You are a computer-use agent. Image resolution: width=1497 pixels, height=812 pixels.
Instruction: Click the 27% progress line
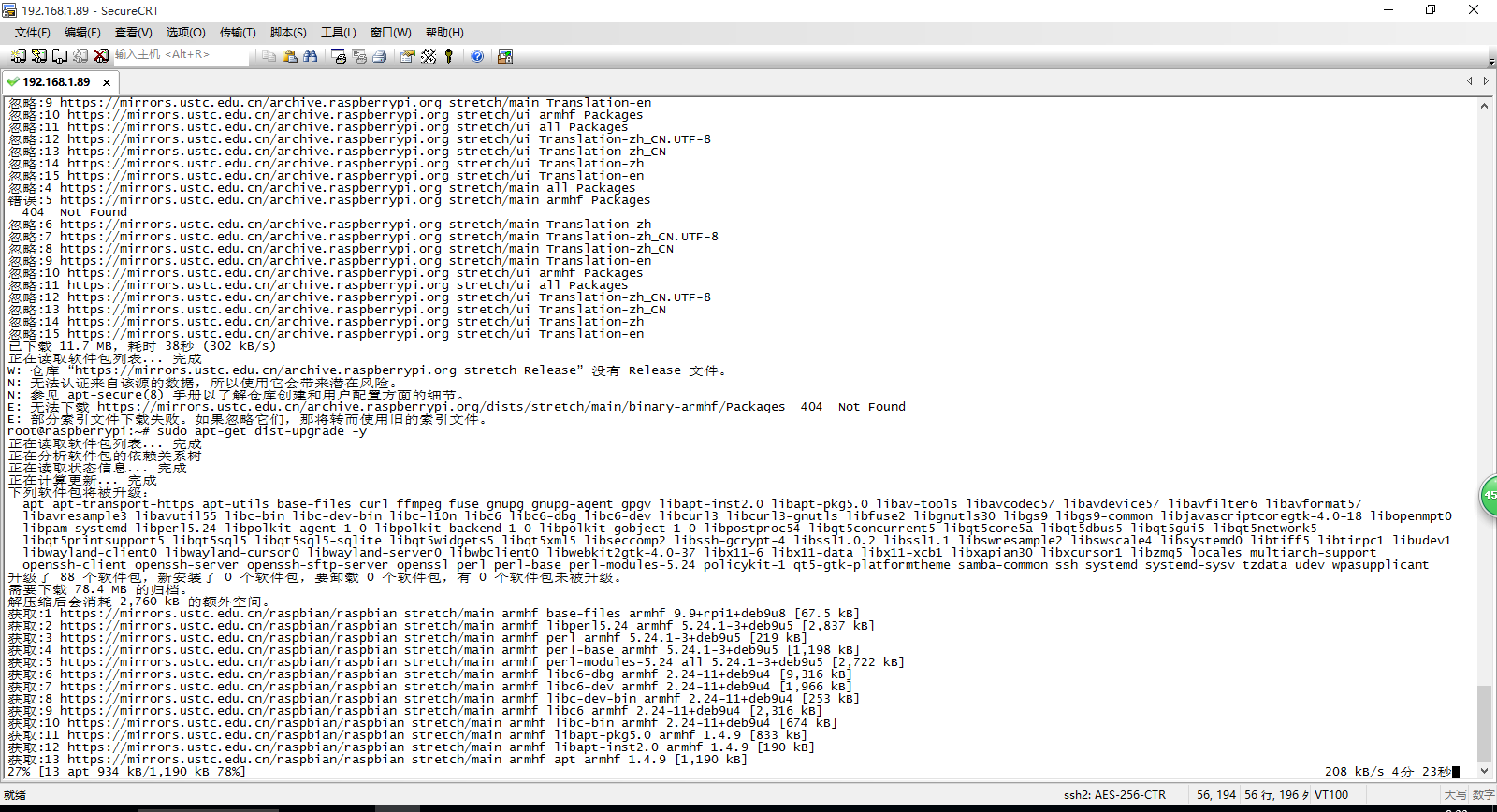coord(127,772)
